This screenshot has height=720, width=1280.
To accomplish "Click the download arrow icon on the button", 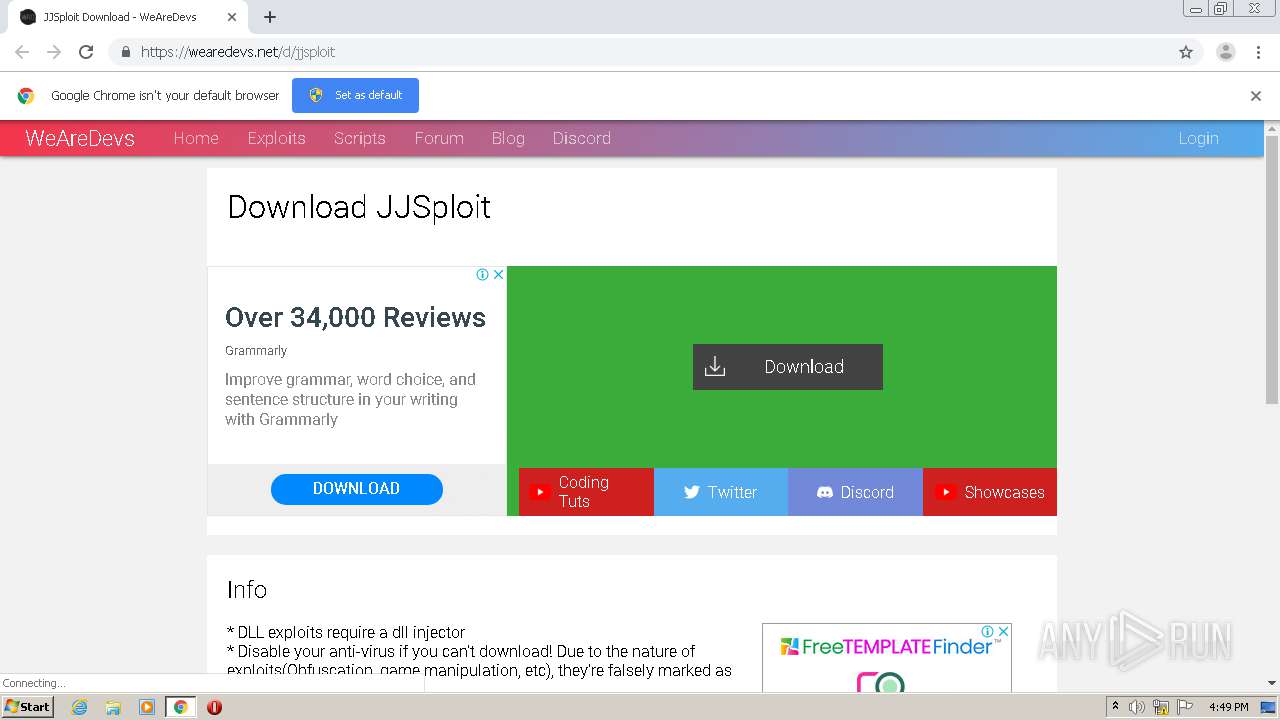I will click(715, 367).
